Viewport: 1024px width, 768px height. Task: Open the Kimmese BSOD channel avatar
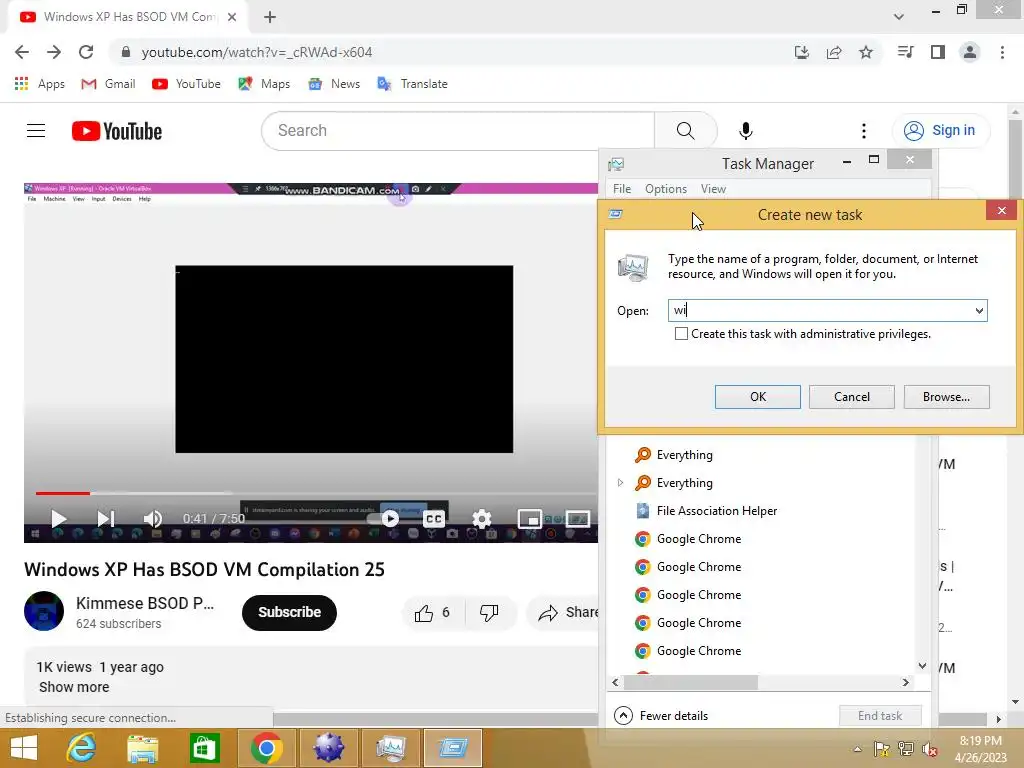44,611
